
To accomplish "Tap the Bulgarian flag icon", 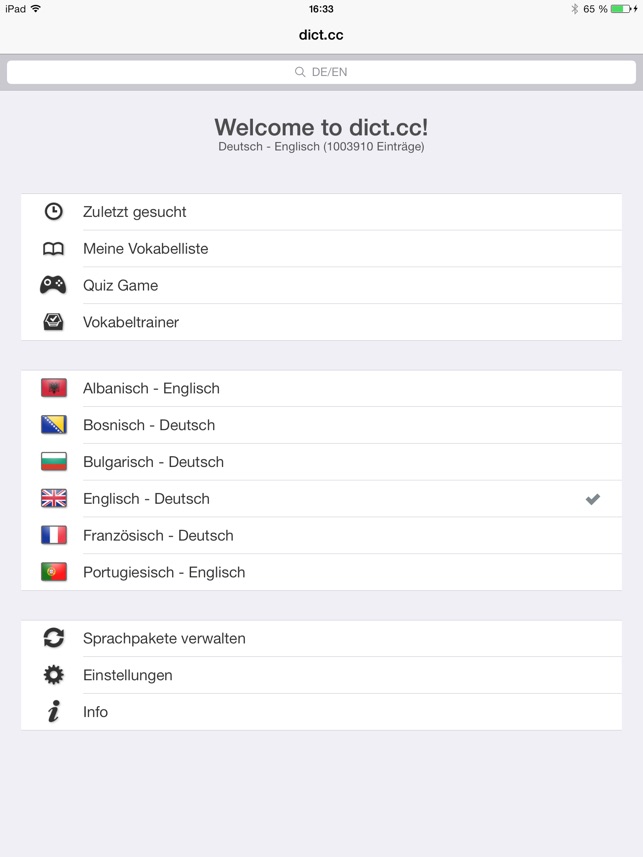I will pyautogui.click(x=53, y=462).
